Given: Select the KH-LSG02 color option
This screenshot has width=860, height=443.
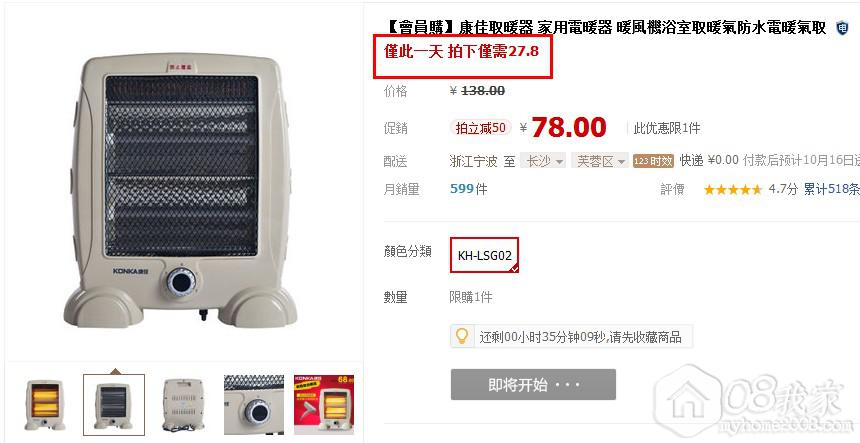Looking at the screenshot, I should coord(484,255).
